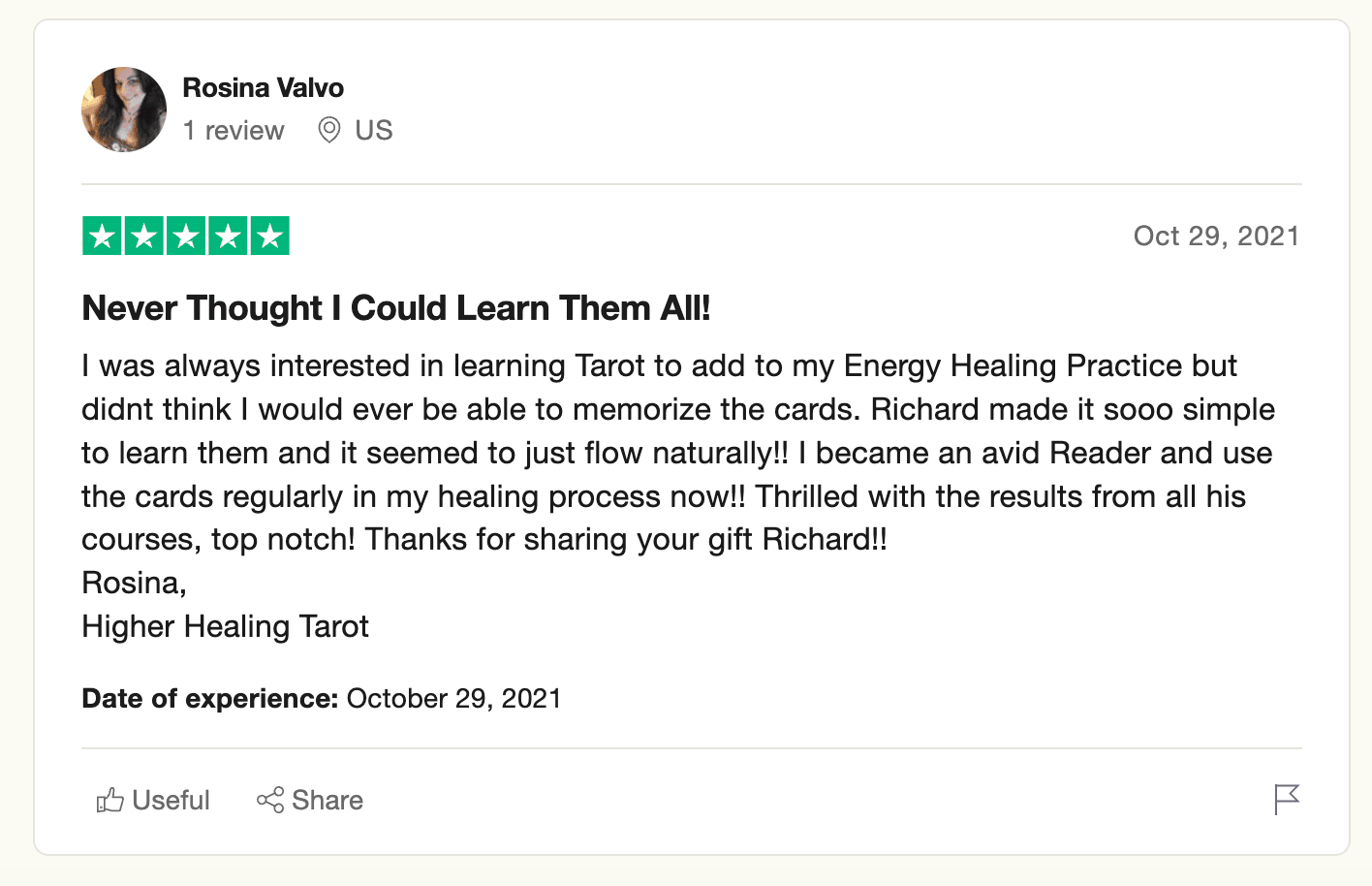Click the fifth green rating star
The image size is (1372, 886).
pos(270,236)
